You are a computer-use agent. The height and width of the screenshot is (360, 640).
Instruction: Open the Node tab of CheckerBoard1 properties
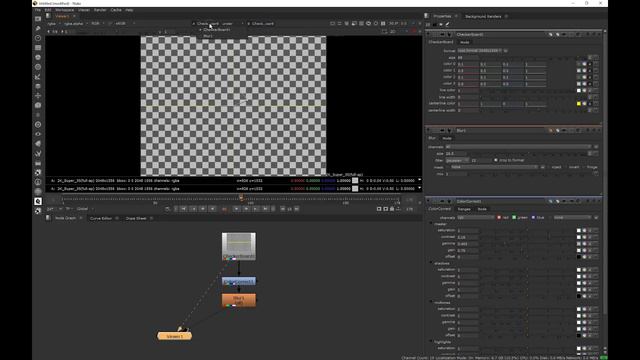click(x=464, y=42)
